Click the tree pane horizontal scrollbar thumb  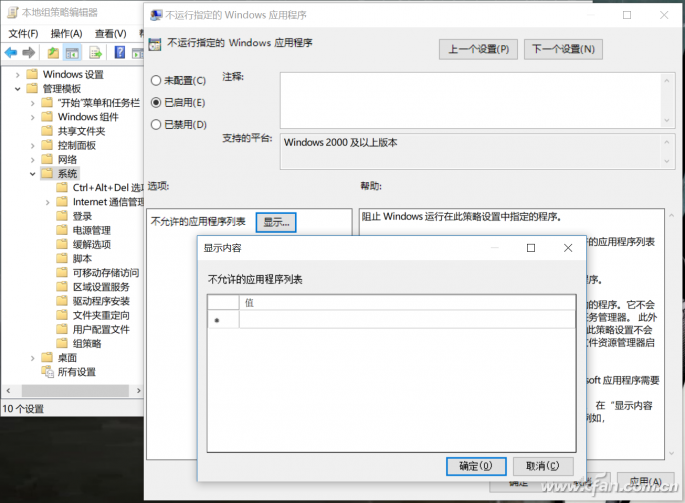tap(75, 390)
